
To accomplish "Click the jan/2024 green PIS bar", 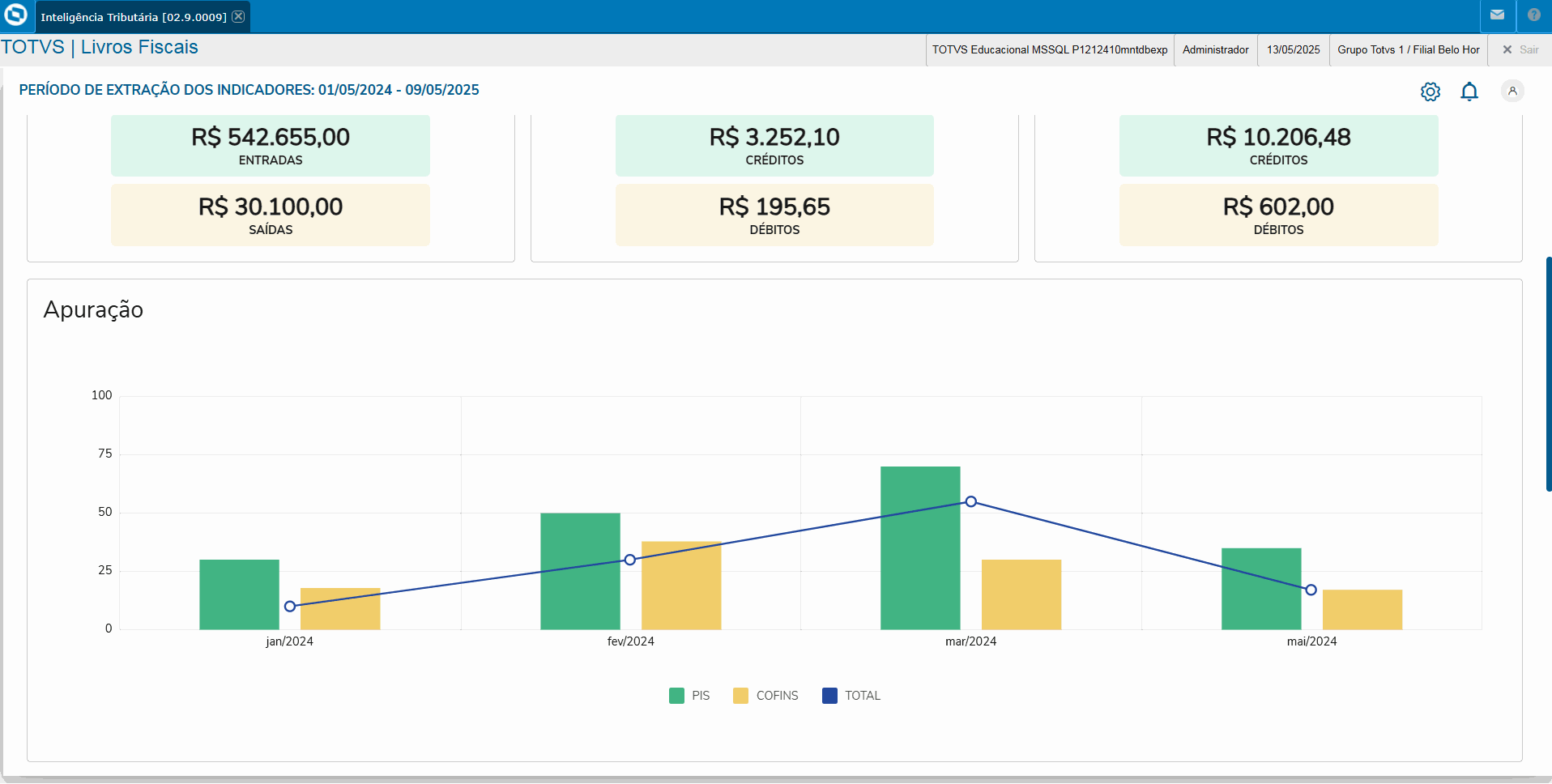I will point(239,594).
